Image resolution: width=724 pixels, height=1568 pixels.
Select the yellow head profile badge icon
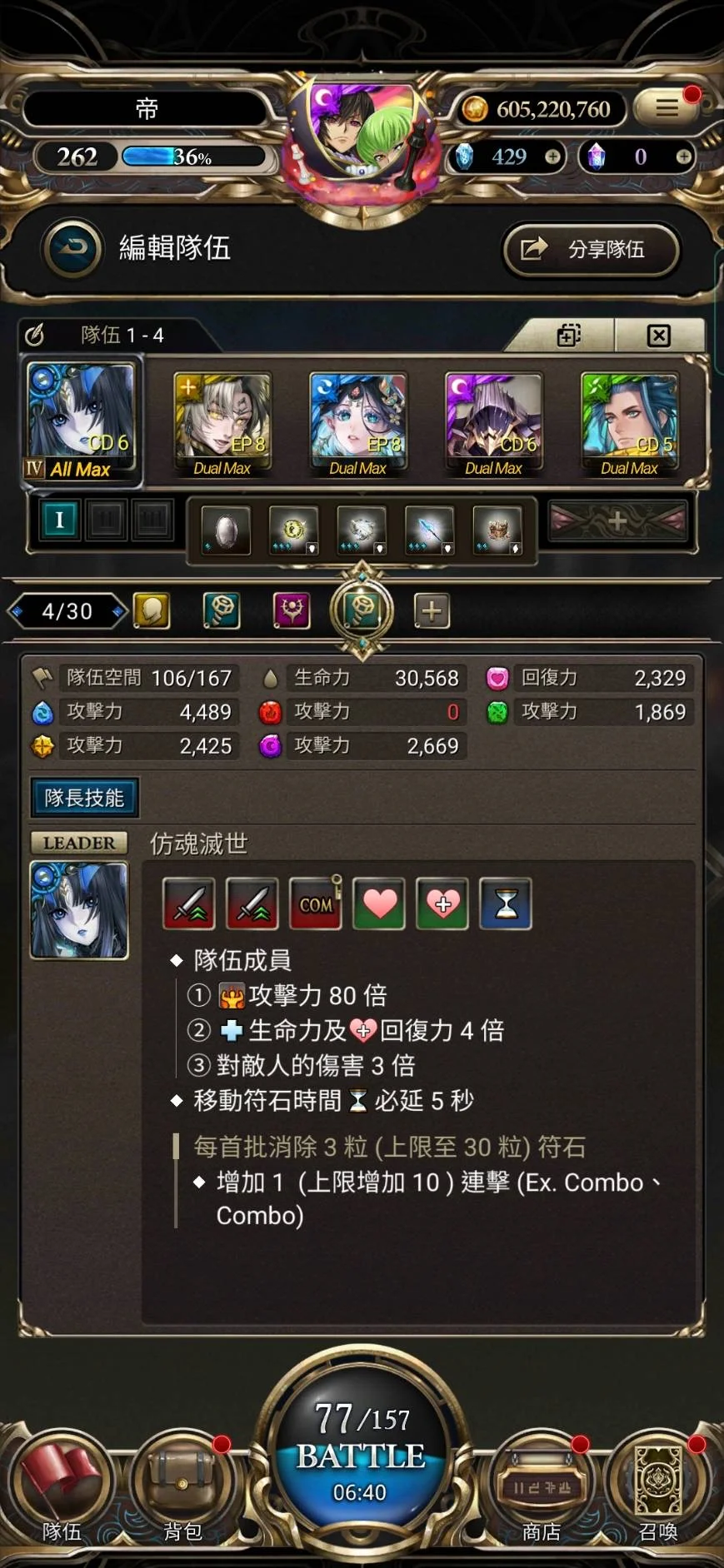152,611
